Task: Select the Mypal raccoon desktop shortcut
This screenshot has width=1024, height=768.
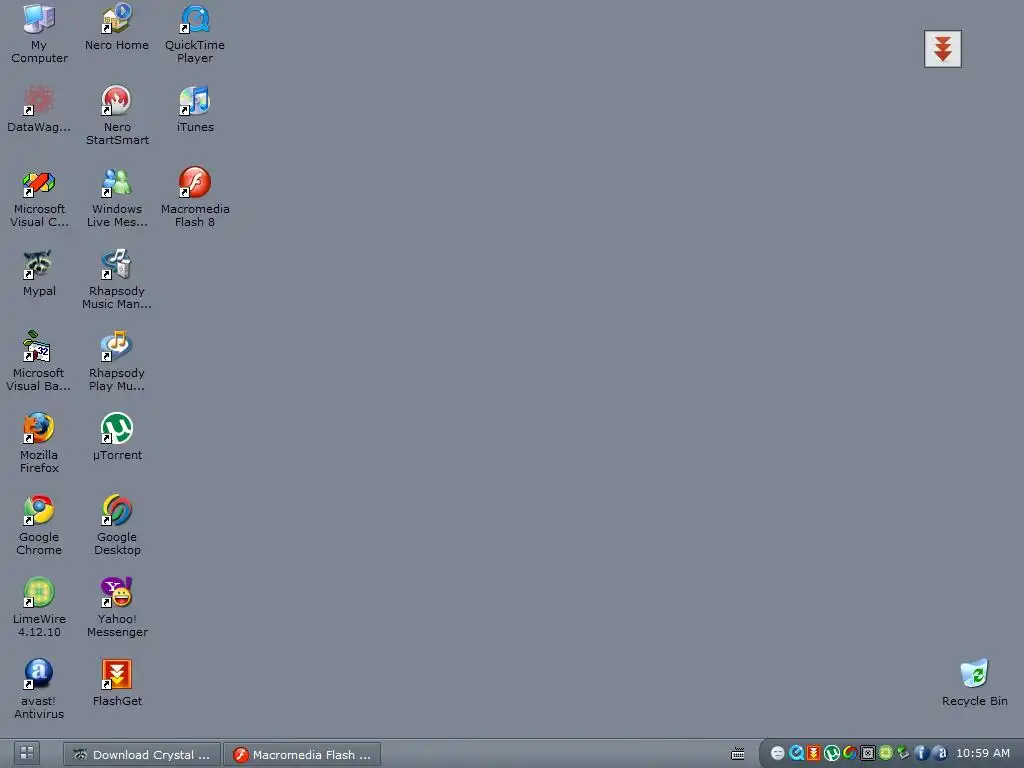Action: point(39,274)
